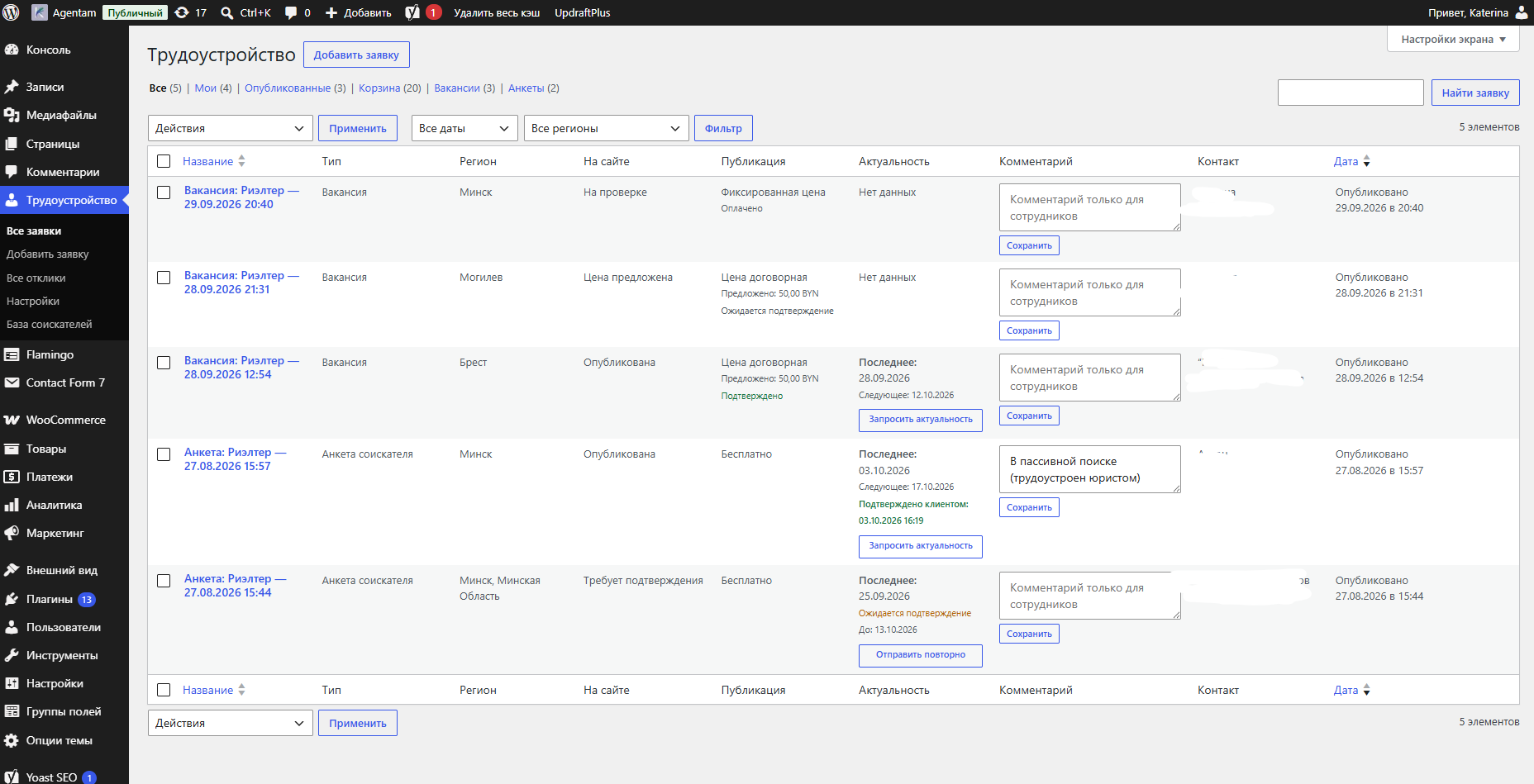Open Все отклики submenu item
This screenshot has height=784, width=1534.
click(x=36, y=278)
